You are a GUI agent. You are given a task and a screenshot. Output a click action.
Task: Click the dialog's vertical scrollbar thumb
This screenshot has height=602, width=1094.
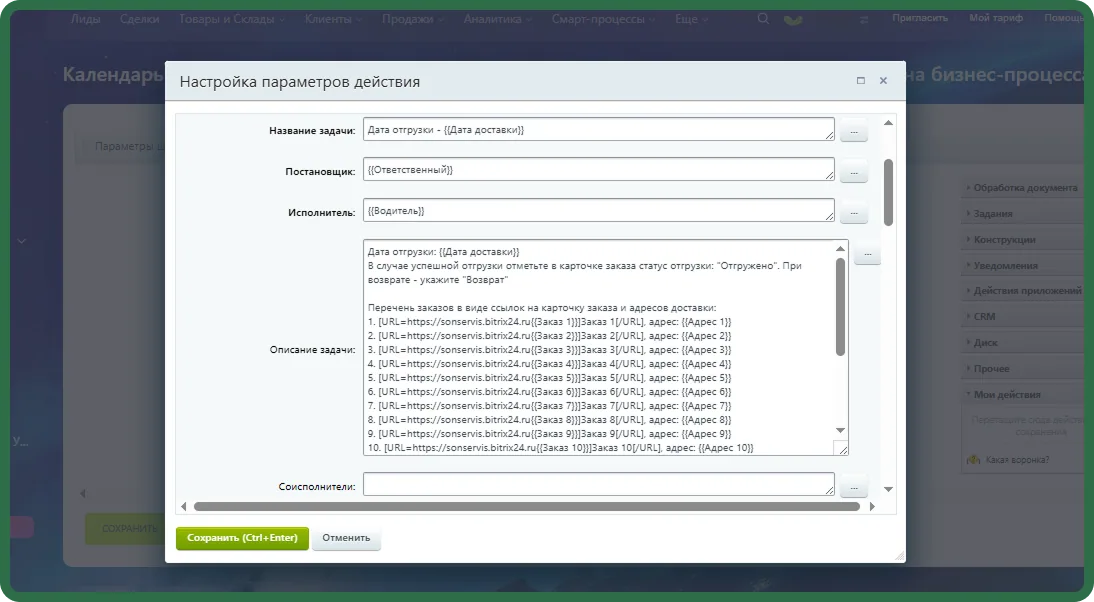[x=888, y=192]
